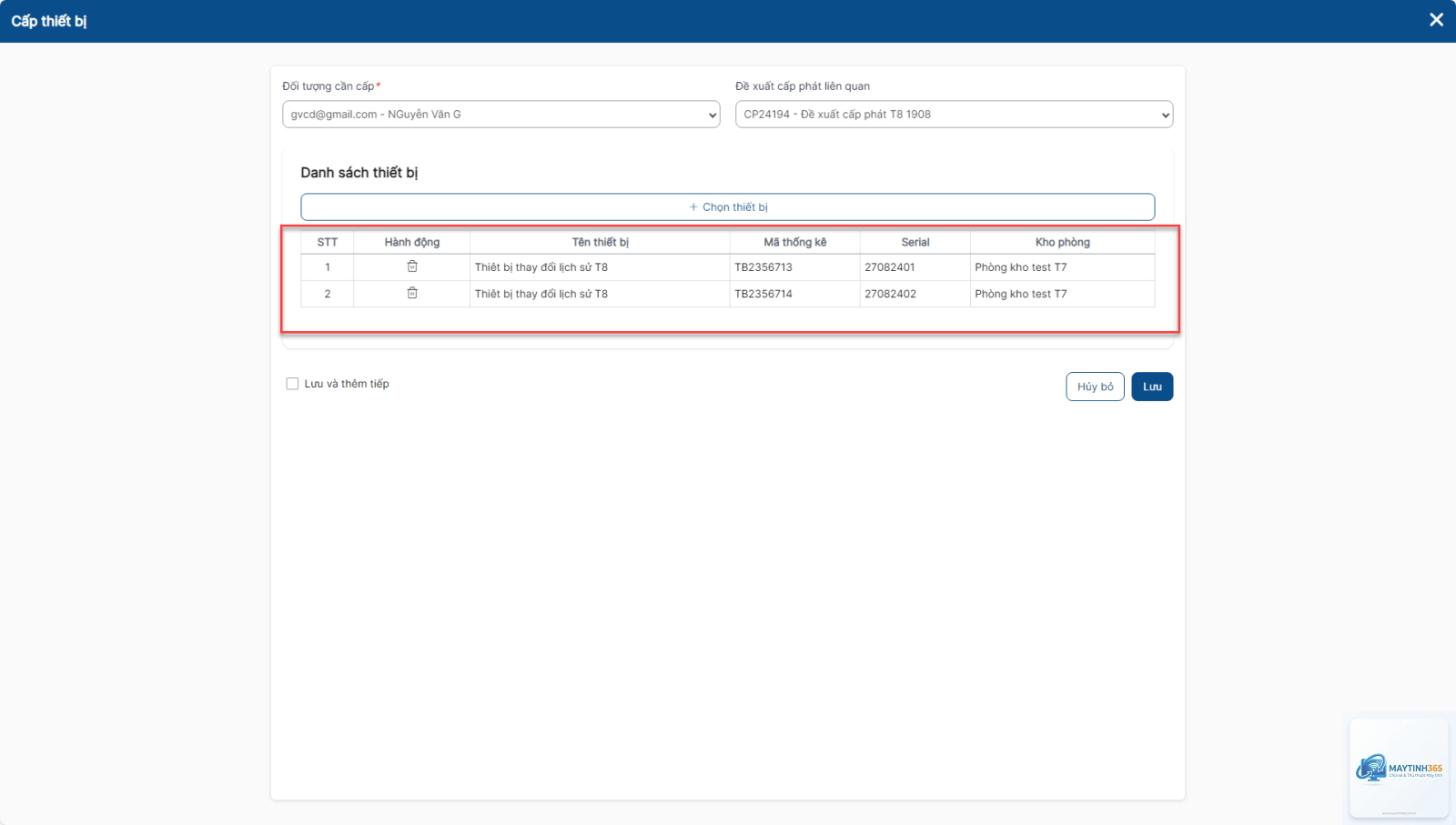
Task: Click STT number 1 cell
Action: tap(328, 267)
